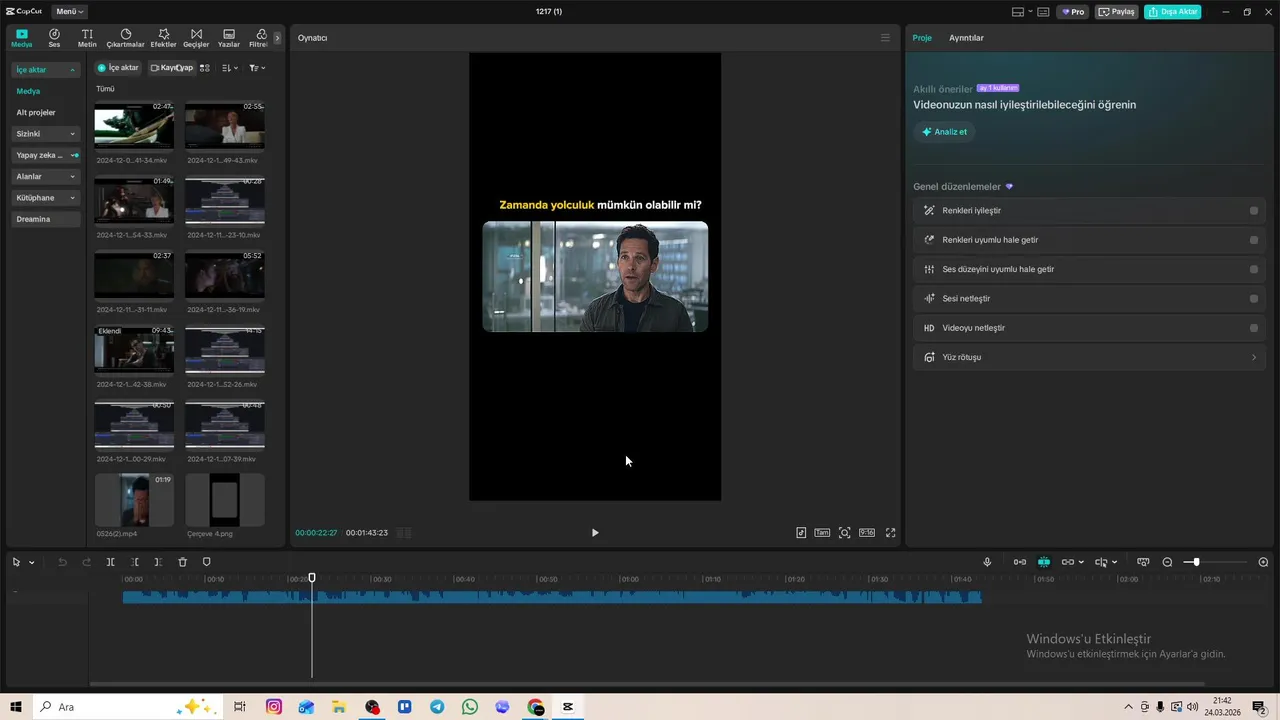This screenshot has width=1280, height=720.
Task: Select Medya in the sidebar
Action: pyautogui.click(x=28, y=91)
